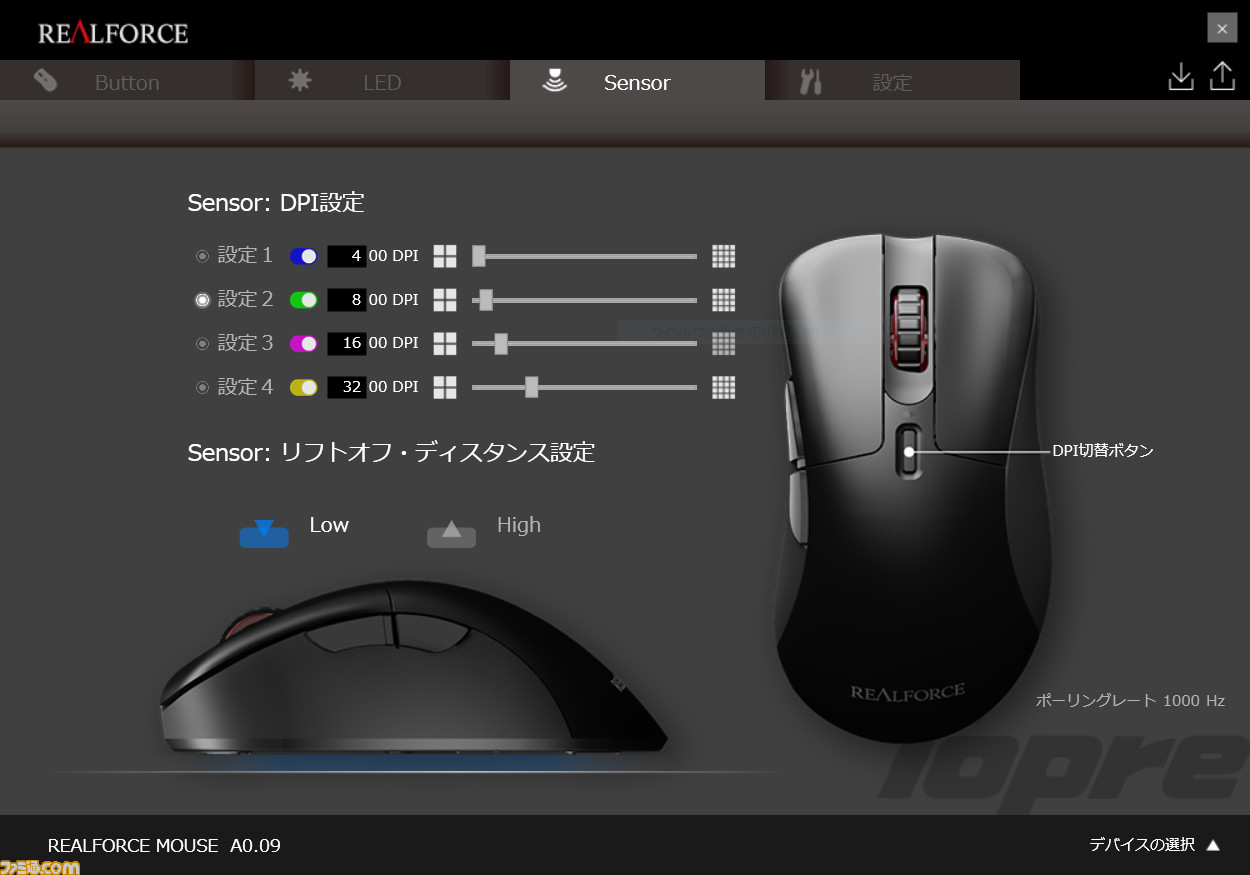The width and height of the screenshot is (1250, 875).
Task: Select the 設定 2 radio button
Action: pos(202,299)
